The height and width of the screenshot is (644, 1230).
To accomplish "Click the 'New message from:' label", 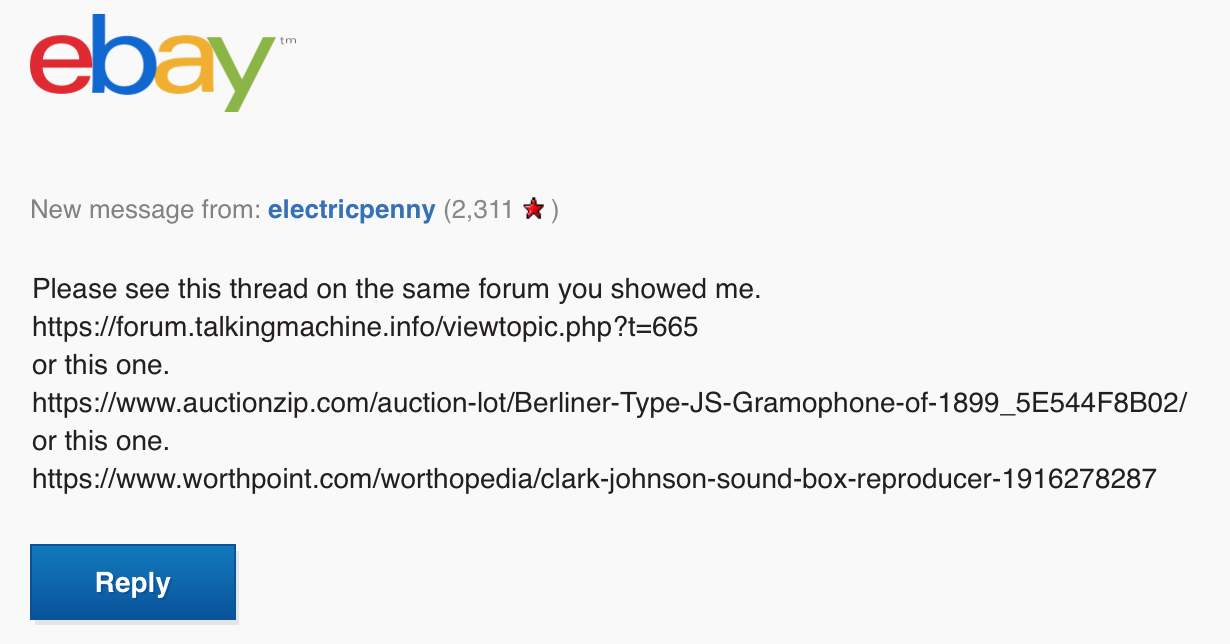I will click(145, 210).
